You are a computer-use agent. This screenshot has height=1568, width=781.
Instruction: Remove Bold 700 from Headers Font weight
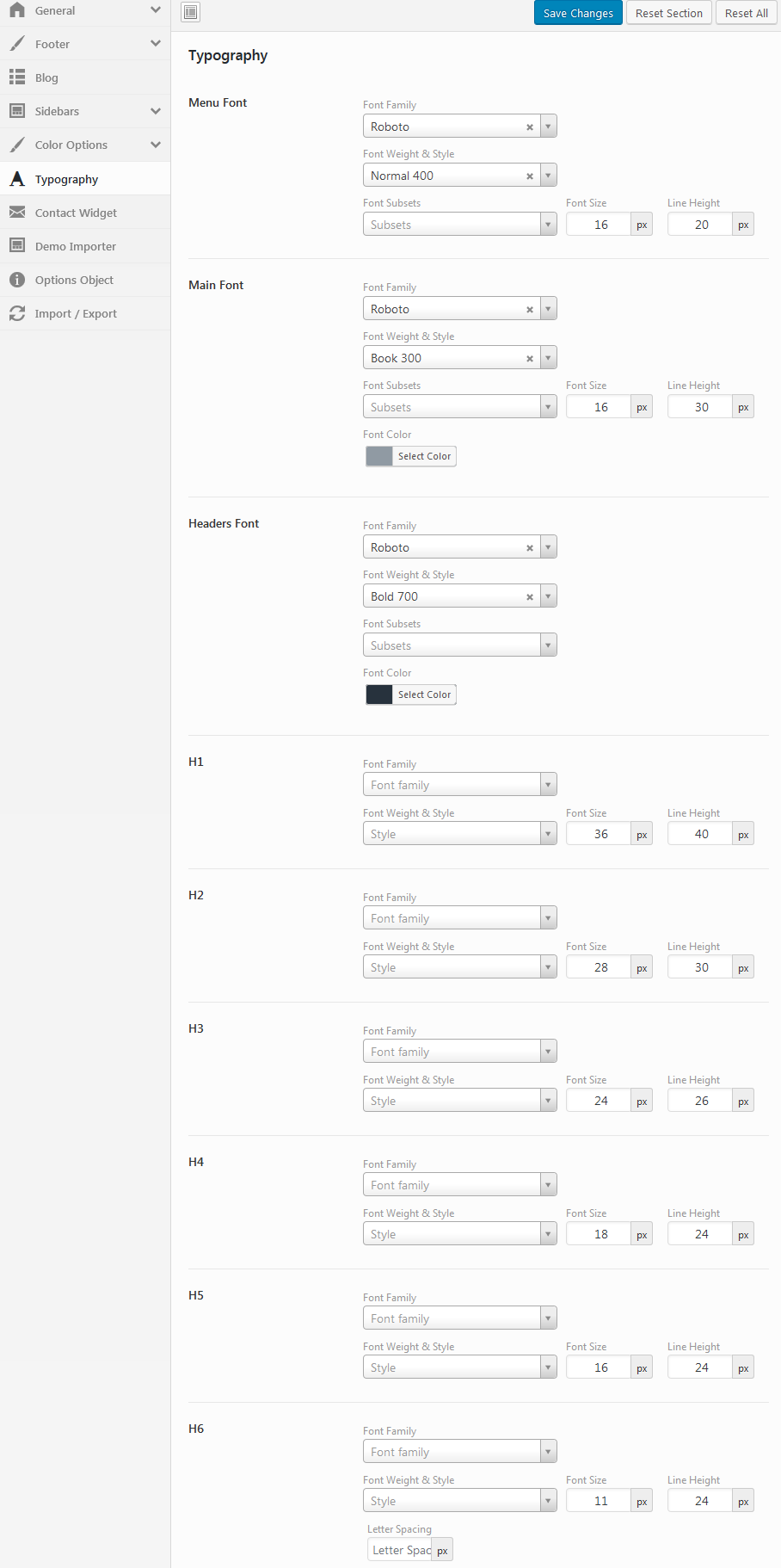click(530, 597)
